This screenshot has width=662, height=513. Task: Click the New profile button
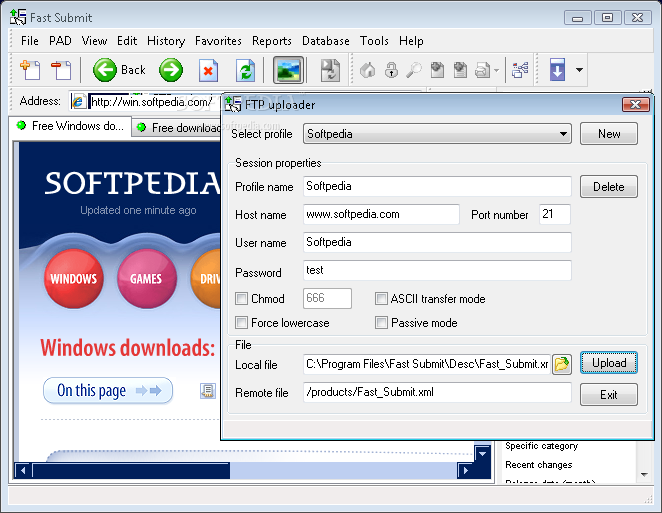tap(609, 134)
